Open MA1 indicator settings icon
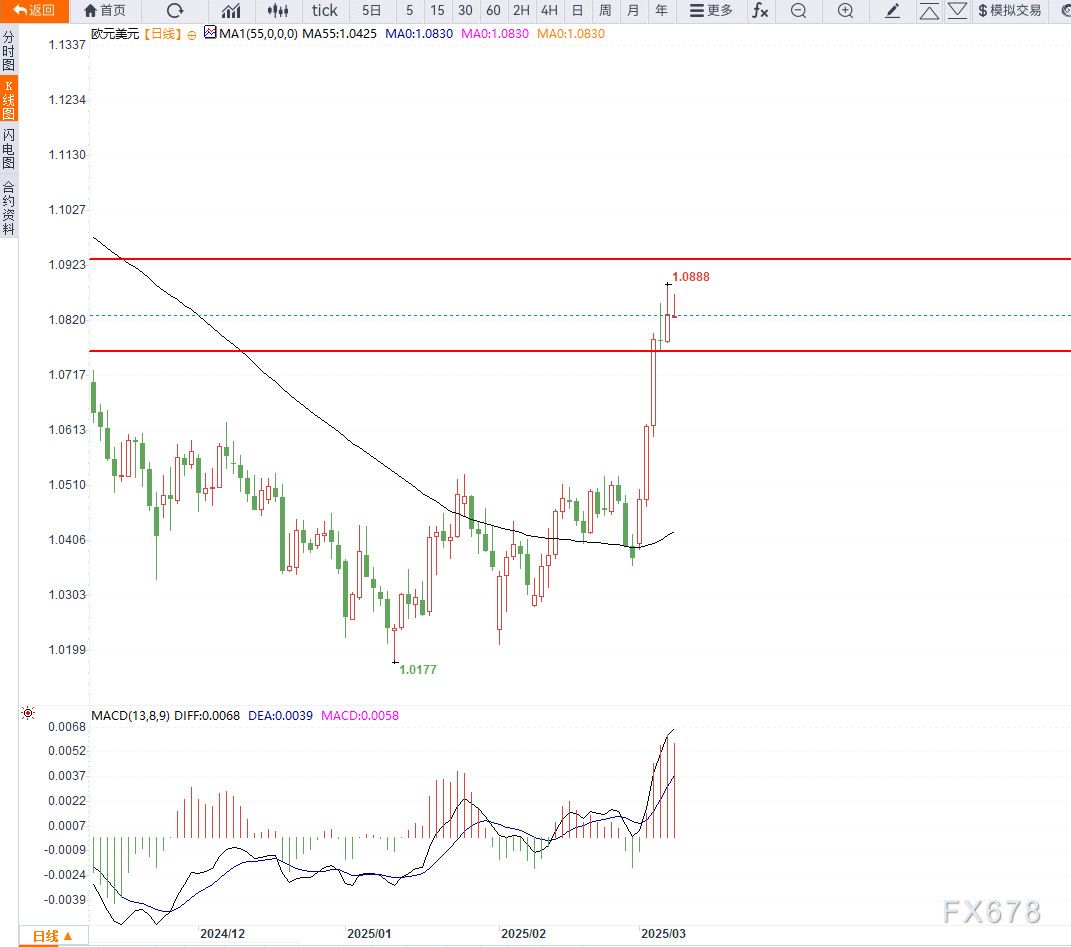1071x947 pixels. tap(210, 32)
